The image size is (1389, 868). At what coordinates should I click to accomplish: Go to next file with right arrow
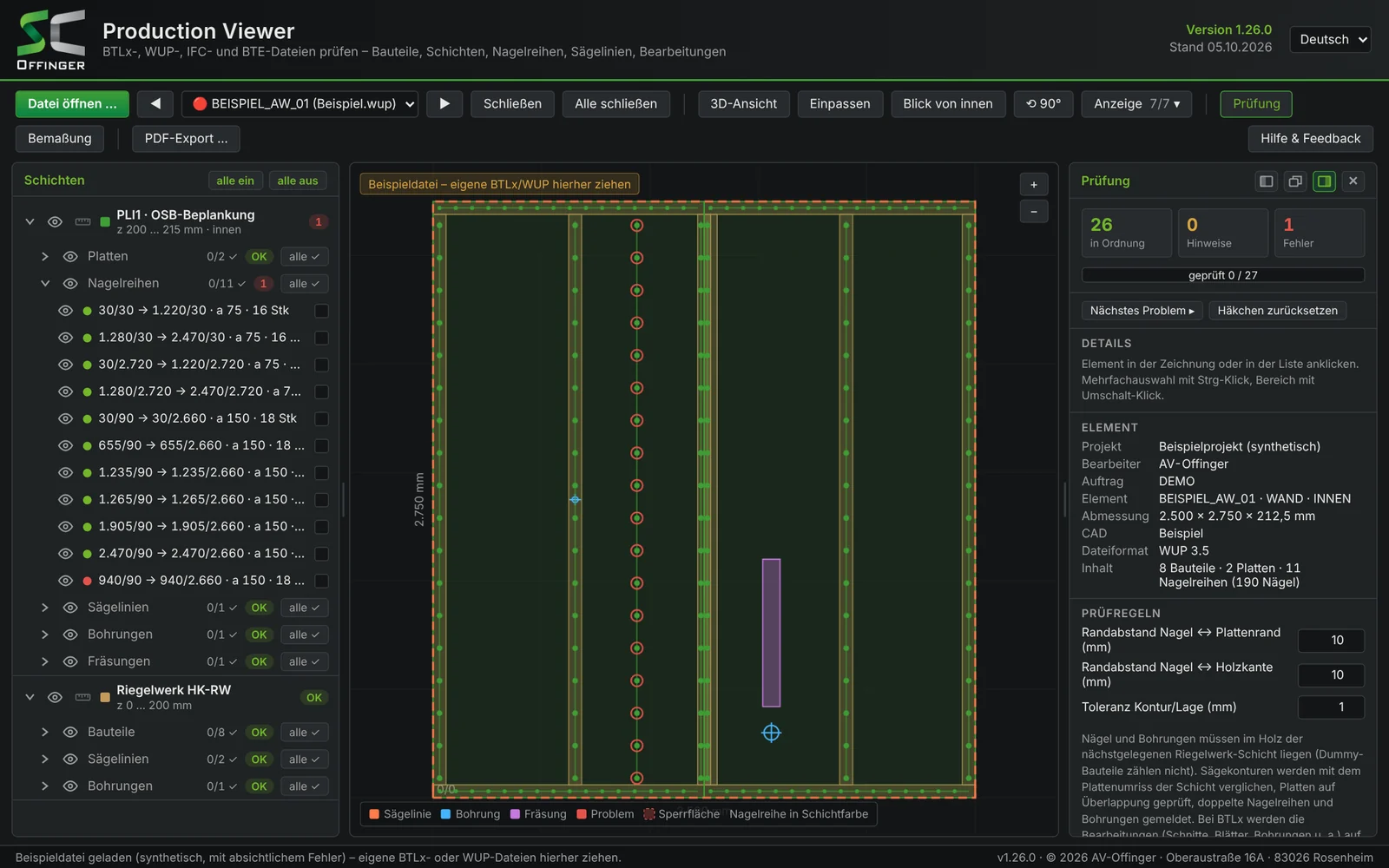click(x=444, y=103)
